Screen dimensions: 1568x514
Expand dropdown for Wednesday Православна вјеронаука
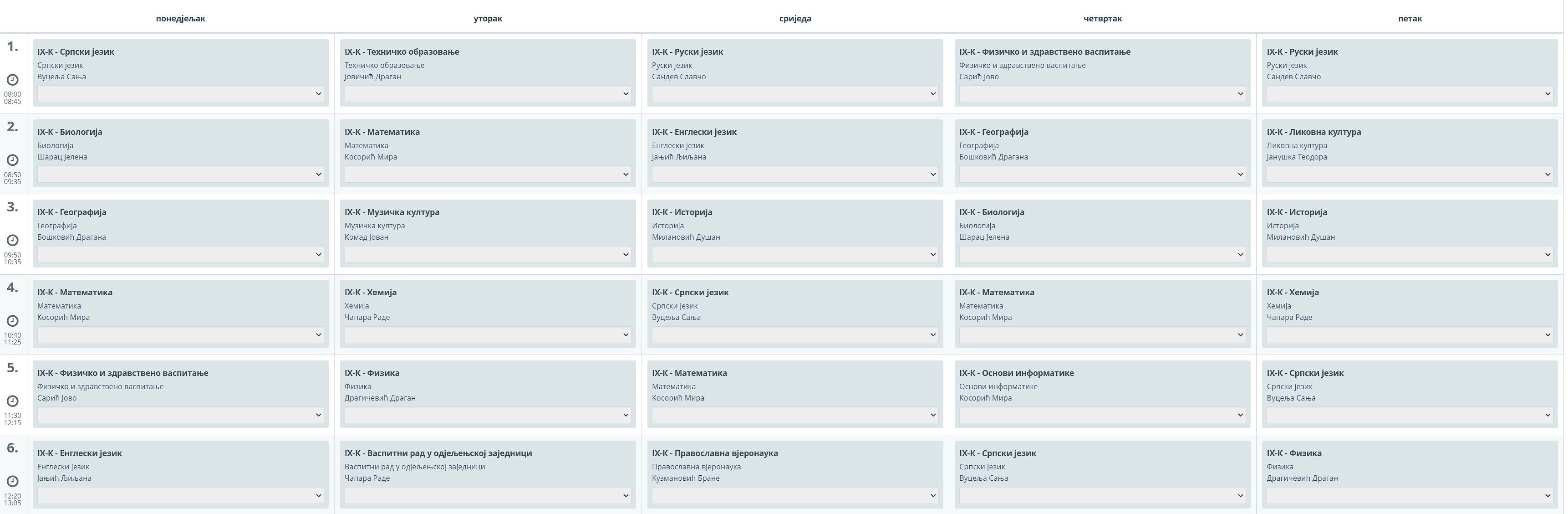click(x=795, y=496)
